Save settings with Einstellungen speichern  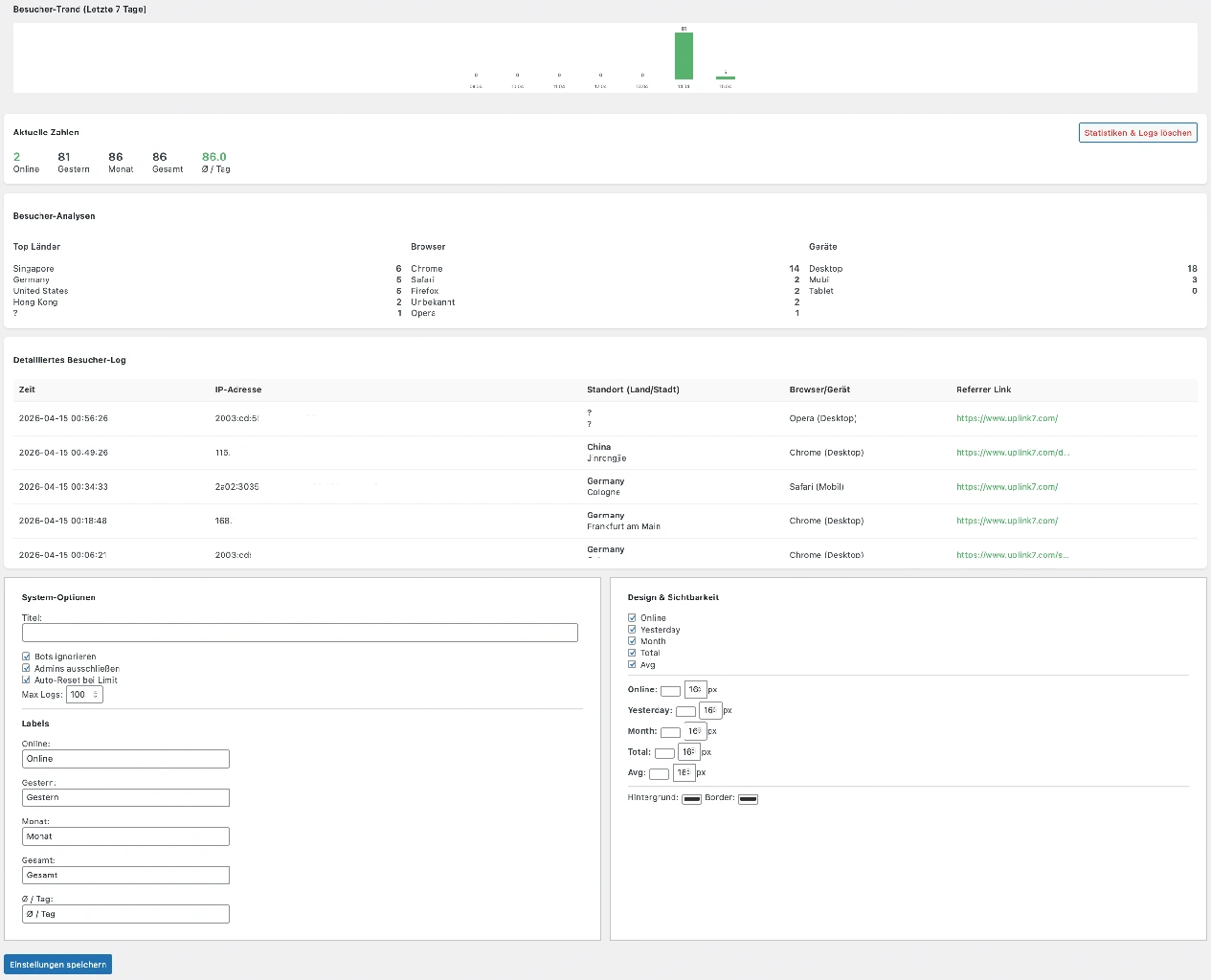pyautogui.click(x=58, y=965)
